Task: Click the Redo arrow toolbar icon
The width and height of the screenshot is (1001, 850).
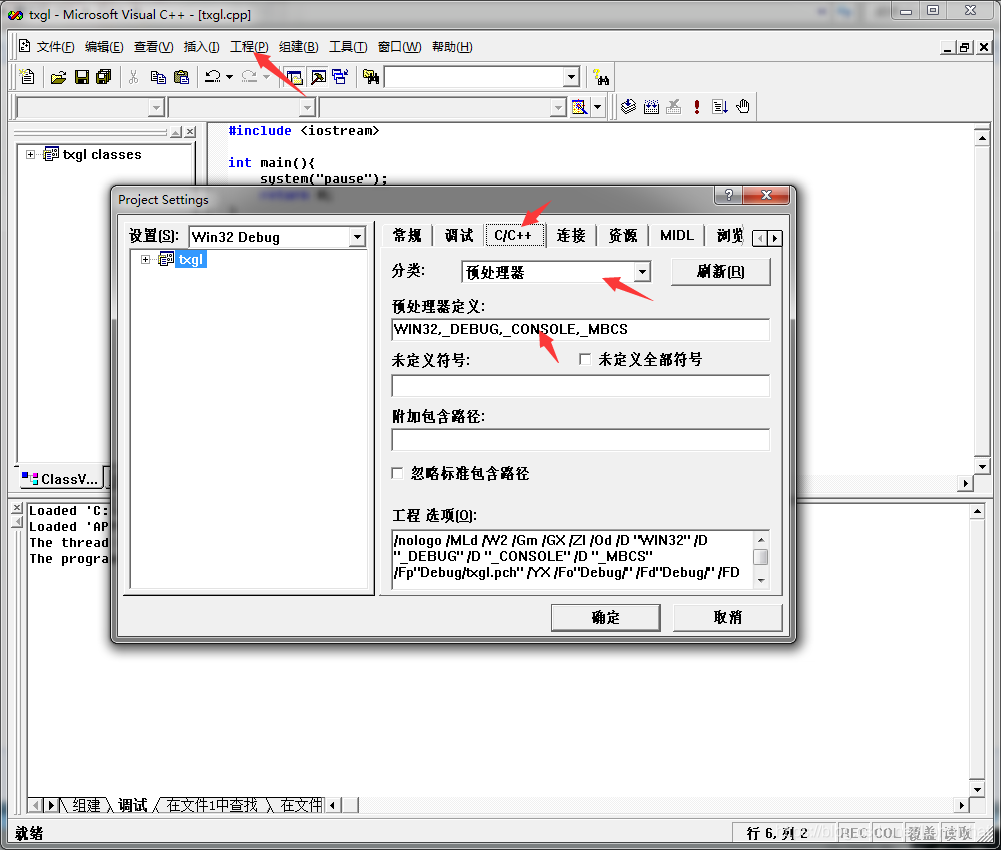Action: coord(250,77)
